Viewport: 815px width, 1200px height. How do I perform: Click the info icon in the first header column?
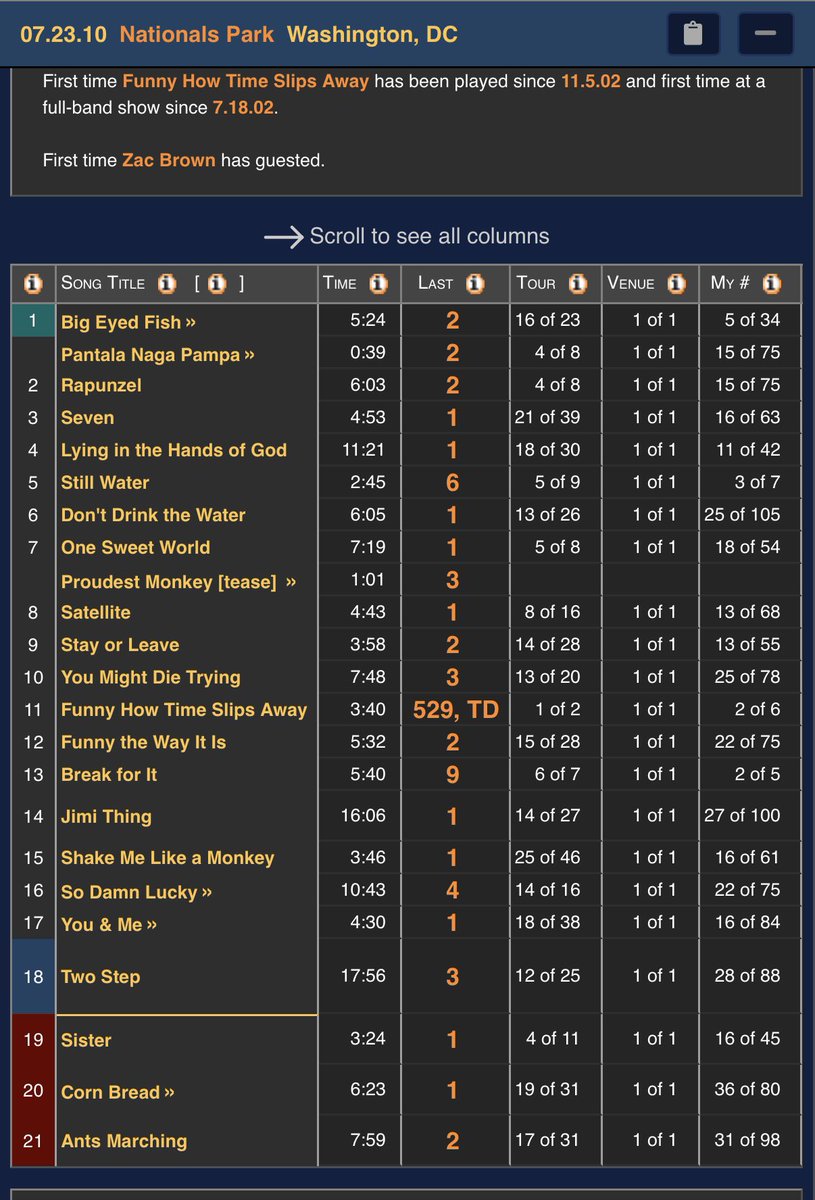coord(33,284)
